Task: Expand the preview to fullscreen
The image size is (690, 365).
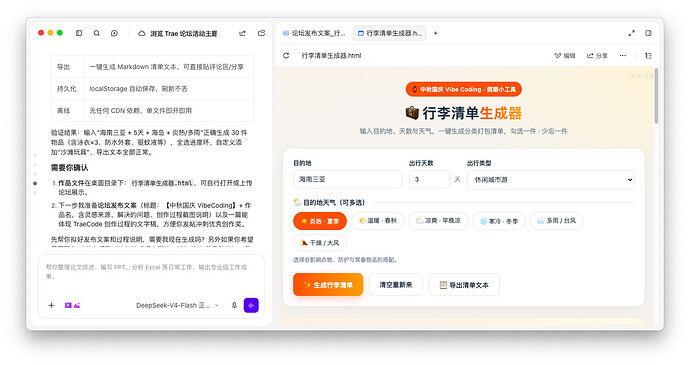Action: pyautogui.click(x=631, y=33)
